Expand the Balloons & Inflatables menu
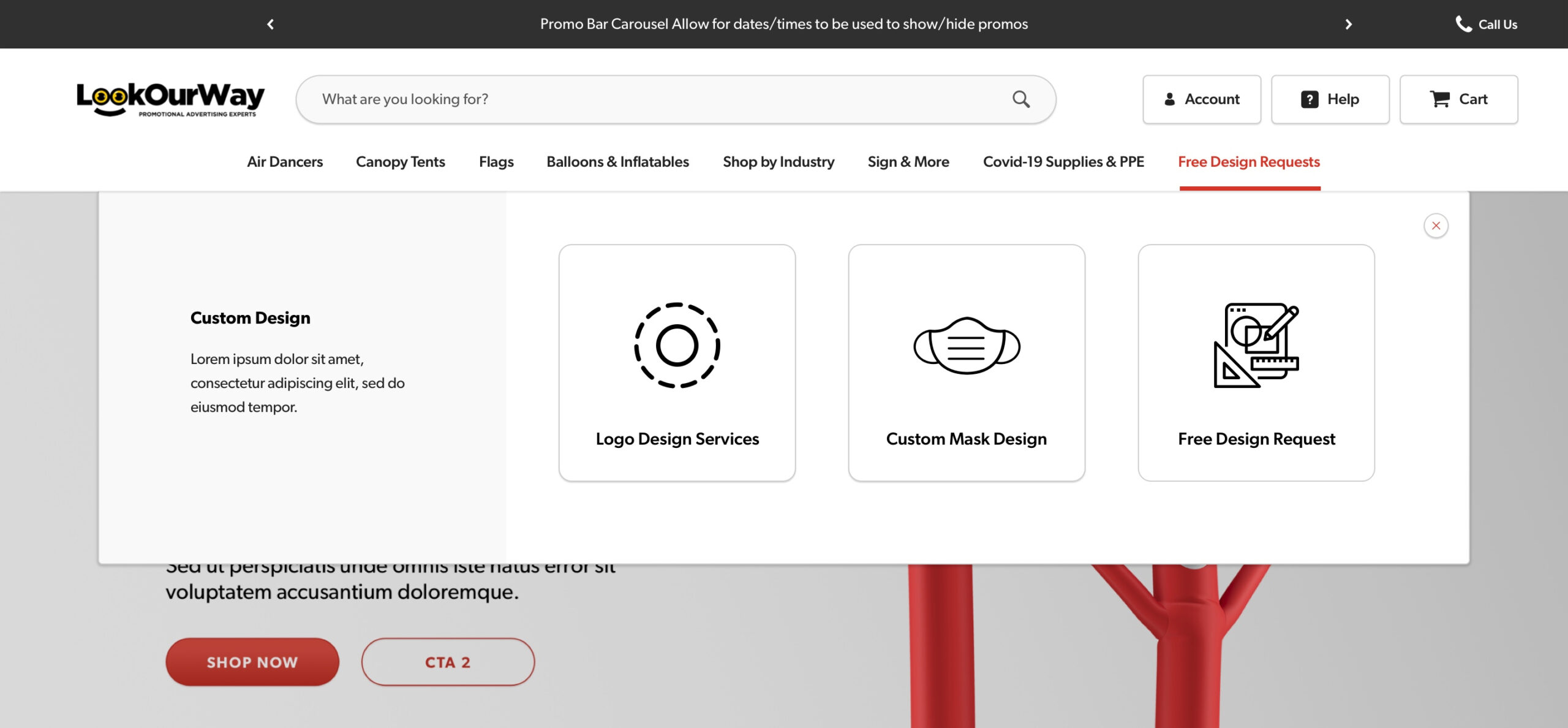 coord(617,162)
